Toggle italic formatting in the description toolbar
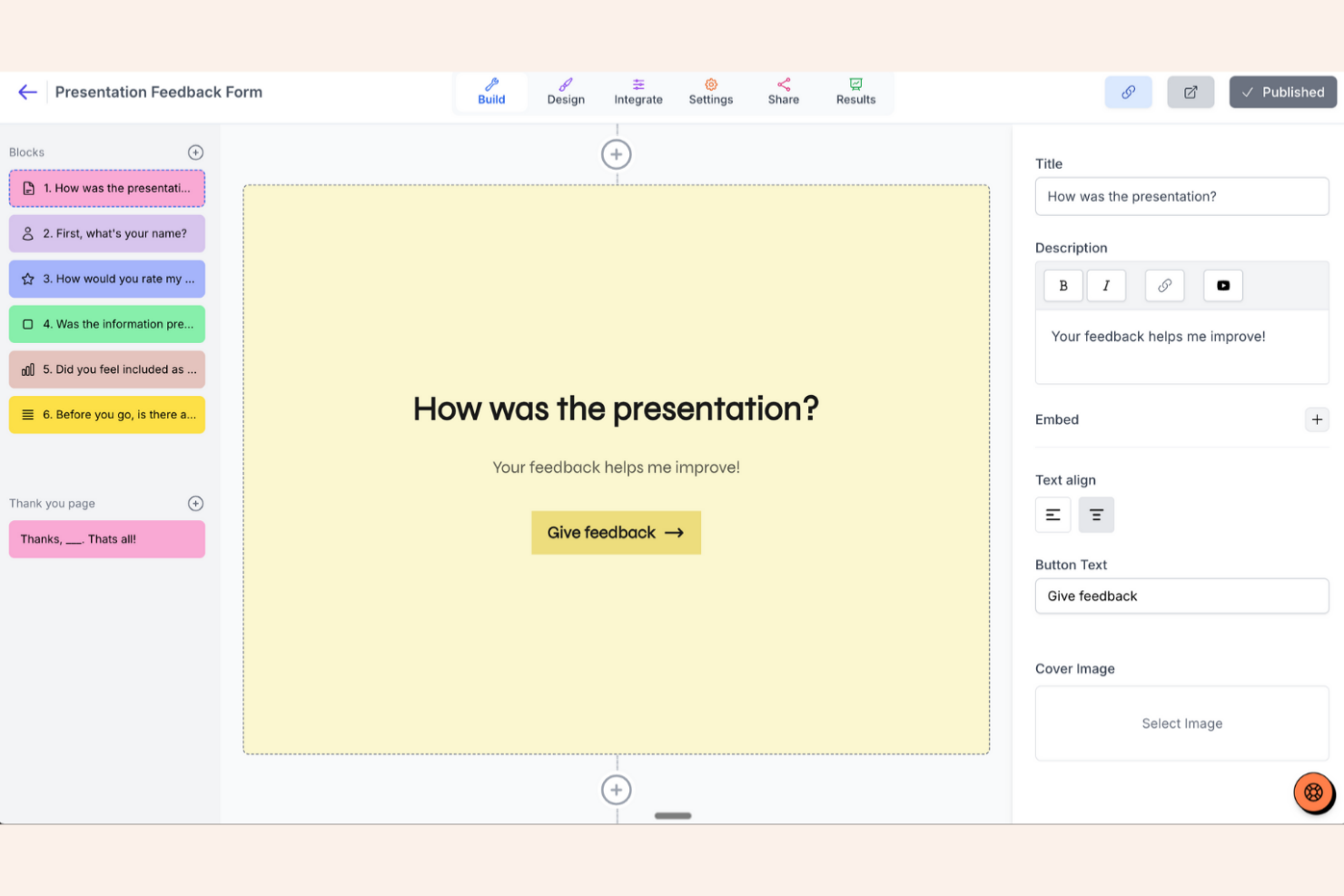 pyautogui.click(x=1106, y=285)
